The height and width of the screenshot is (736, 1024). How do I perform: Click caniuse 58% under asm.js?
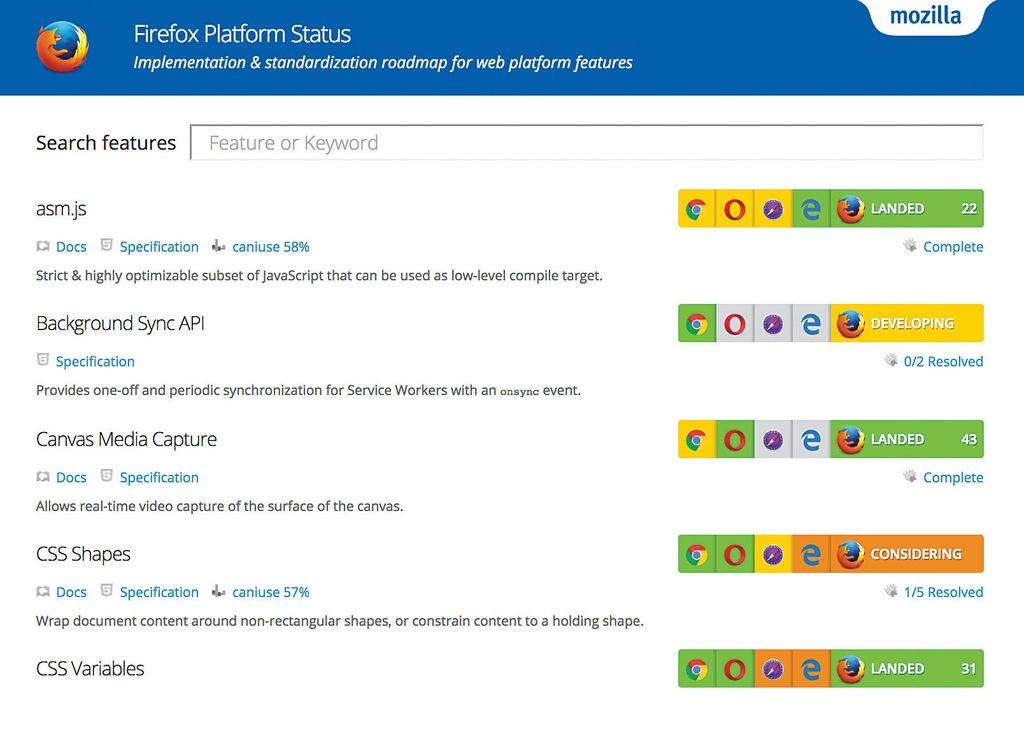tap(270, 246)
